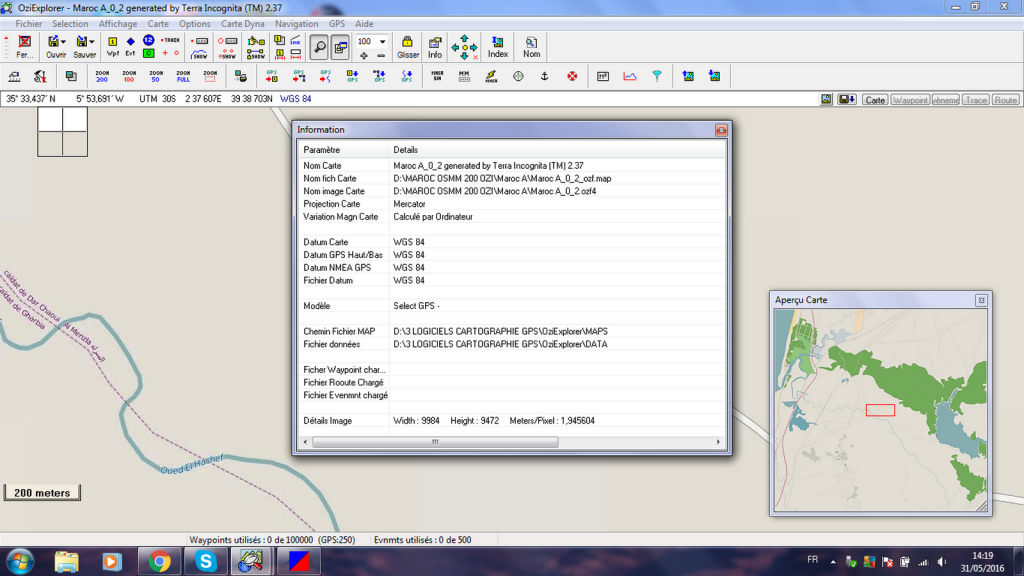Open the Windows Start menu

[20, 562]
